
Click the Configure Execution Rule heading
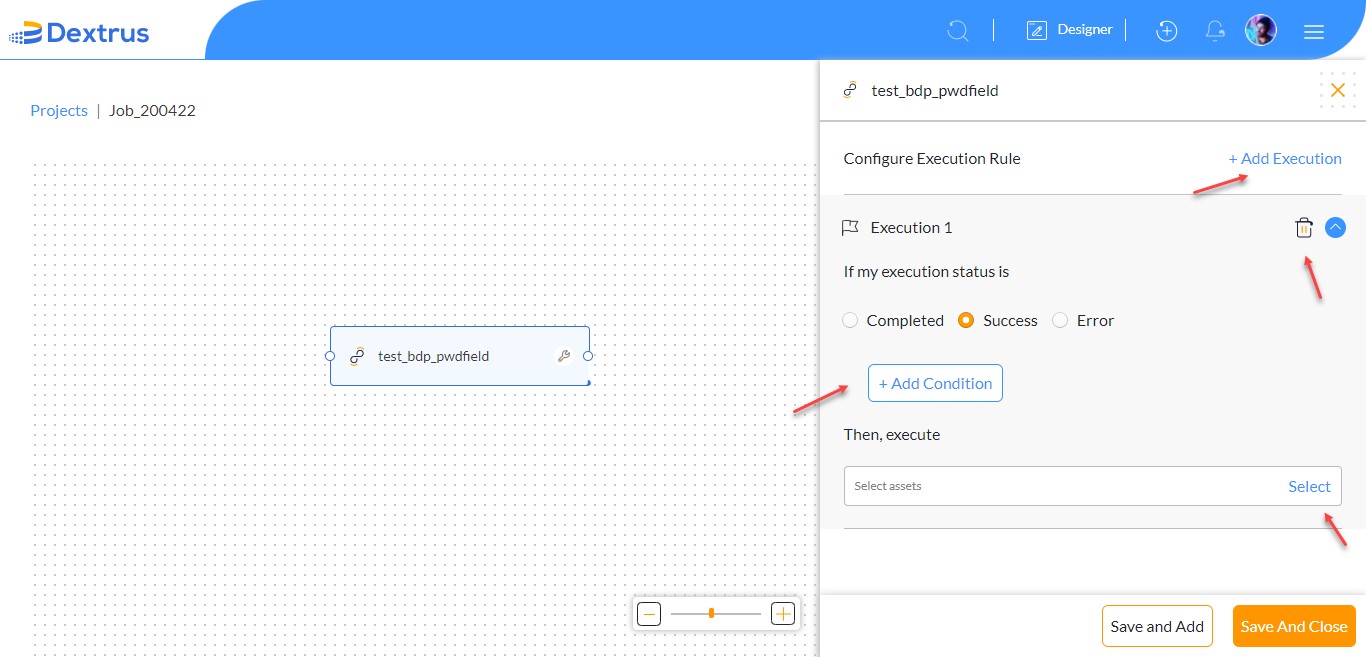pos(932,158)
